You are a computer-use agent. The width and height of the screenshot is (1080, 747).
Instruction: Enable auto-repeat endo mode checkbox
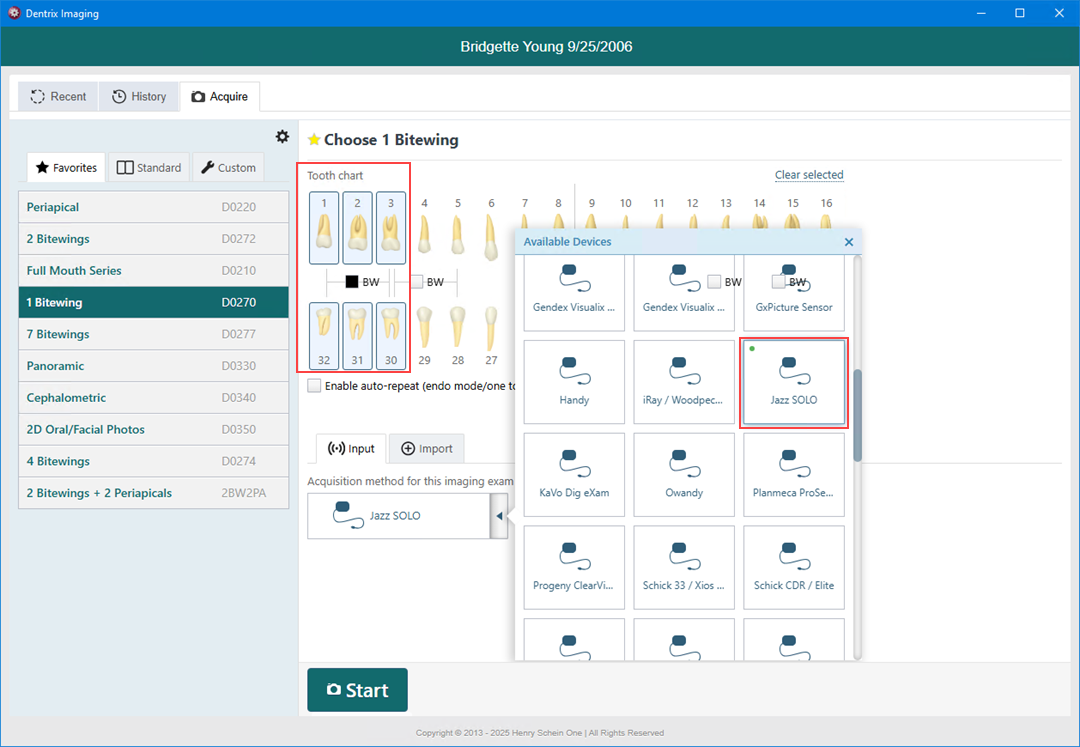pyautogui.click(x=315, y=386)
